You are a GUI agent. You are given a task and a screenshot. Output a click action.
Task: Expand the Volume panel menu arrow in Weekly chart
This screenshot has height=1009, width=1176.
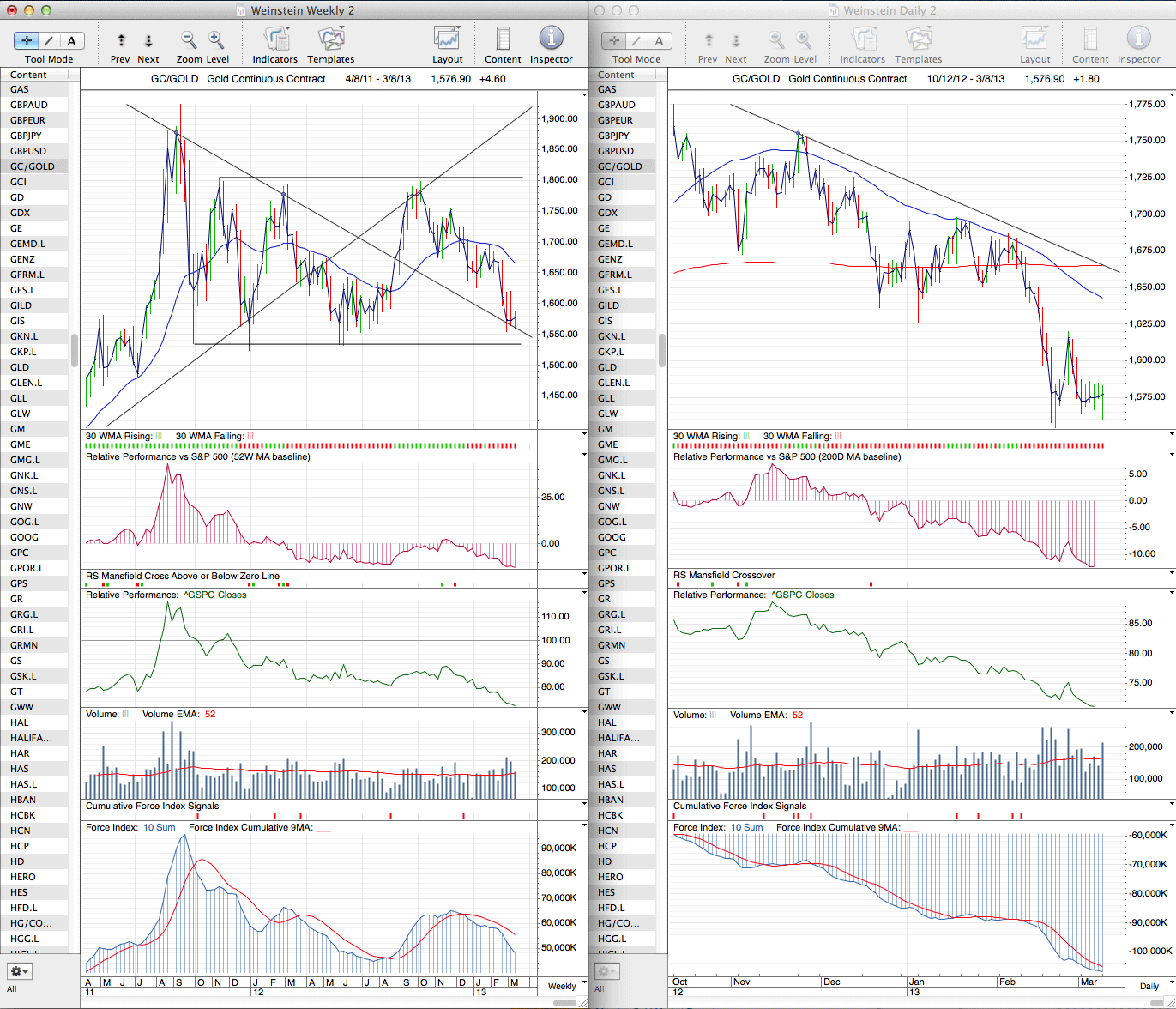[x=584, y=712]
